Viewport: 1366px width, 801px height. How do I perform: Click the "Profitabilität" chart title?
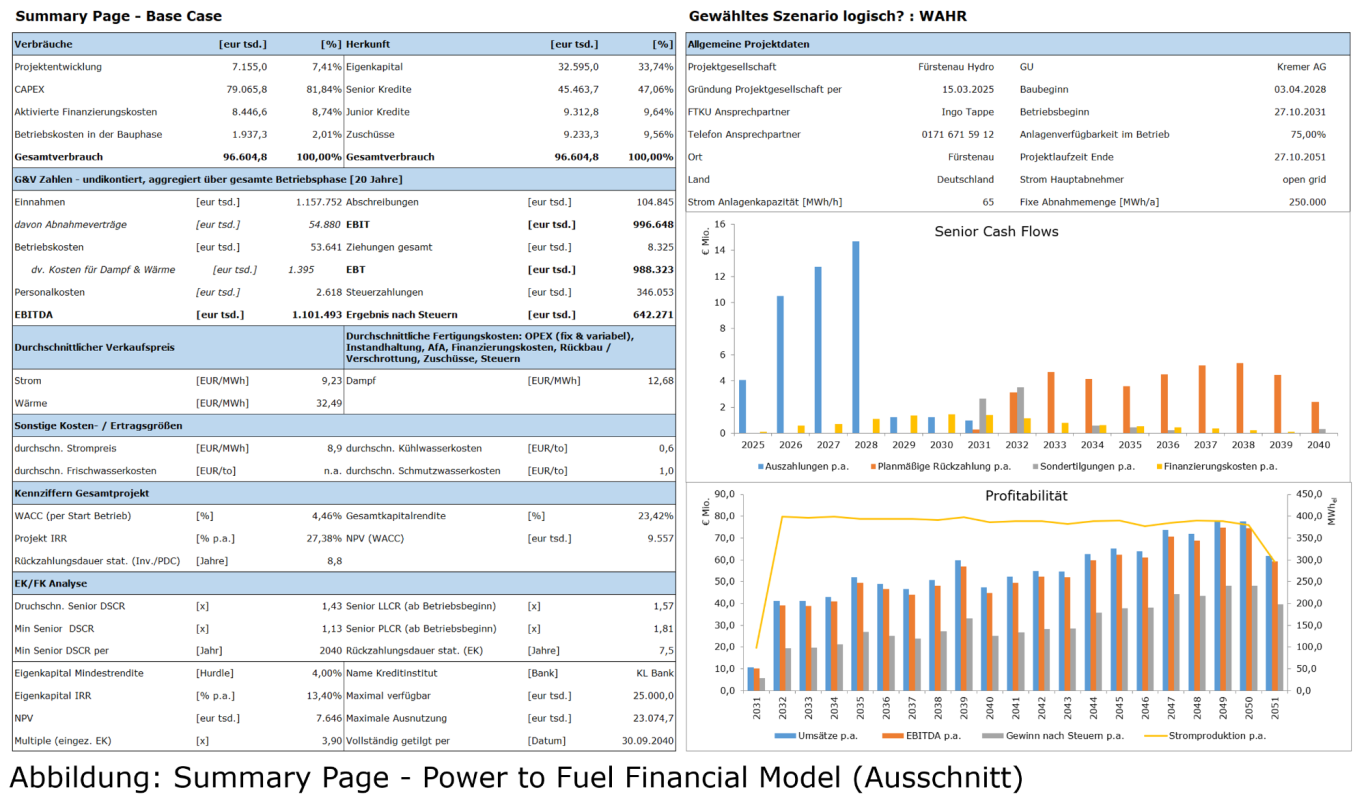(1027, 495)
